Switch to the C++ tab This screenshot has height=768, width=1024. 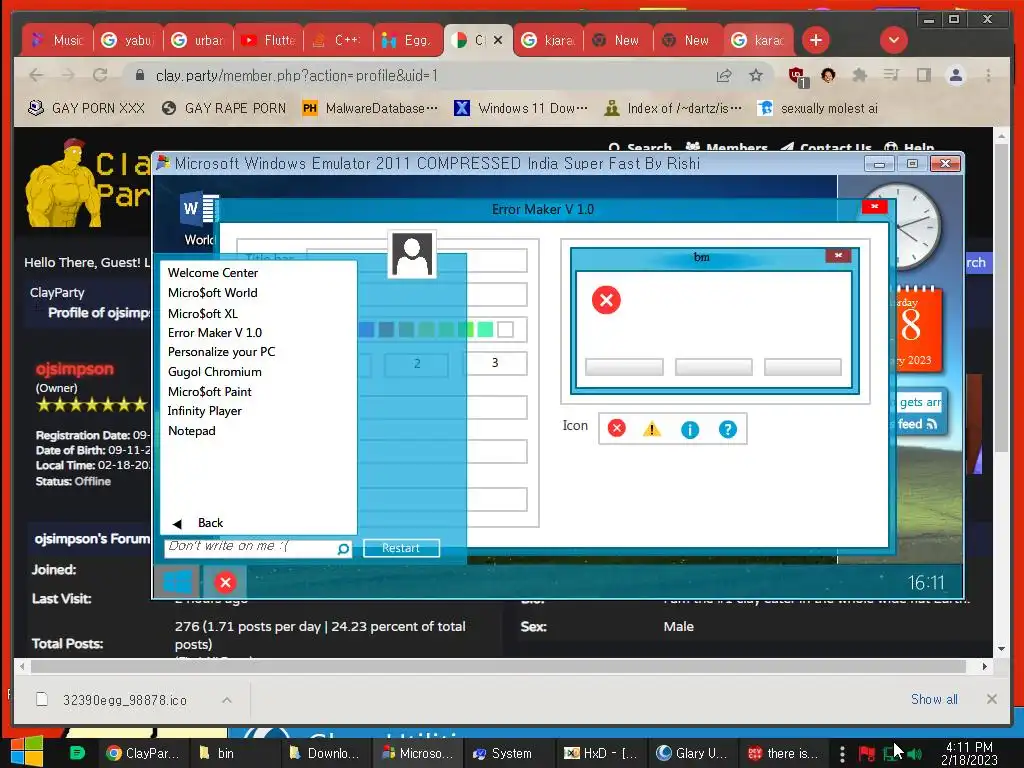[x=338, y=40]
